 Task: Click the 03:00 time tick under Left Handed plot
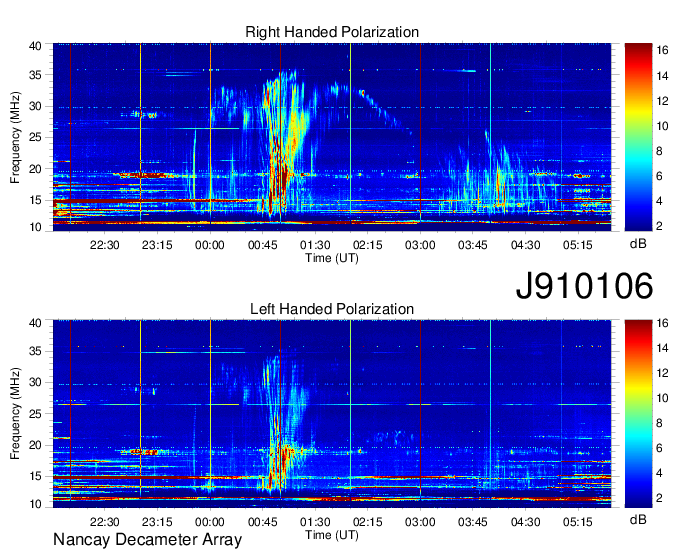(x=420, y=522)
